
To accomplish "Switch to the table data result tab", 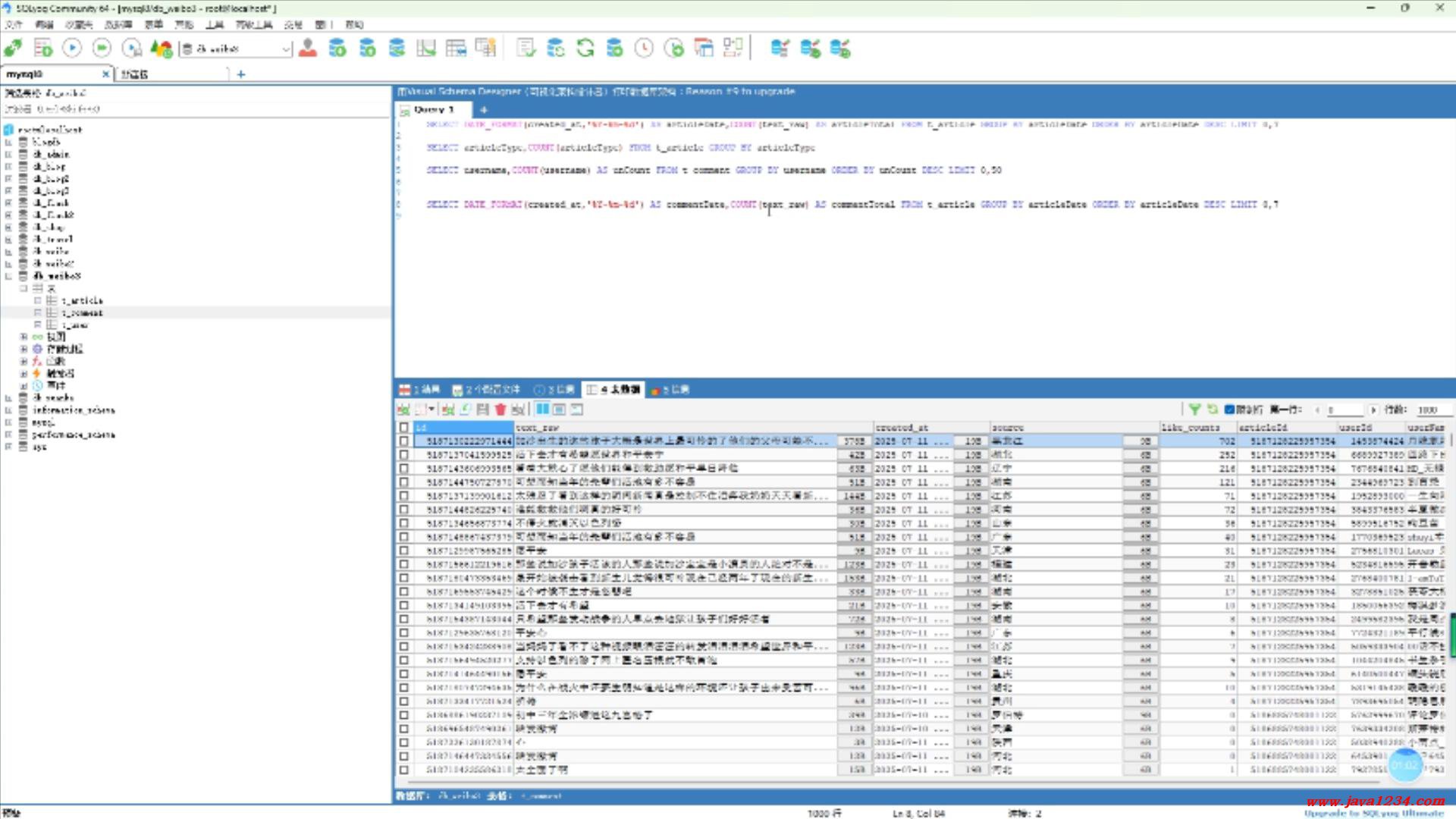I will 614,390.
